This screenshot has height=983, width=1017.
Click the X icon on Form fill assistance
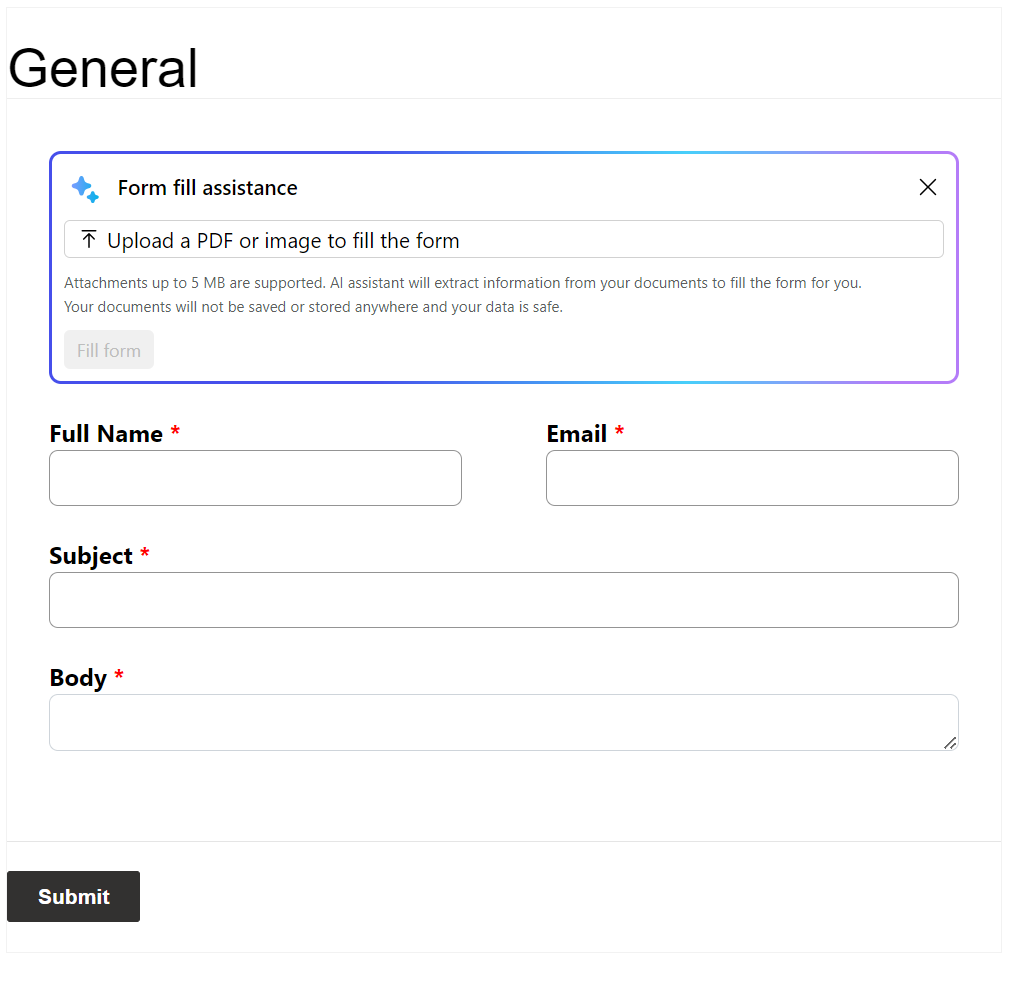[x=927, y=187]
